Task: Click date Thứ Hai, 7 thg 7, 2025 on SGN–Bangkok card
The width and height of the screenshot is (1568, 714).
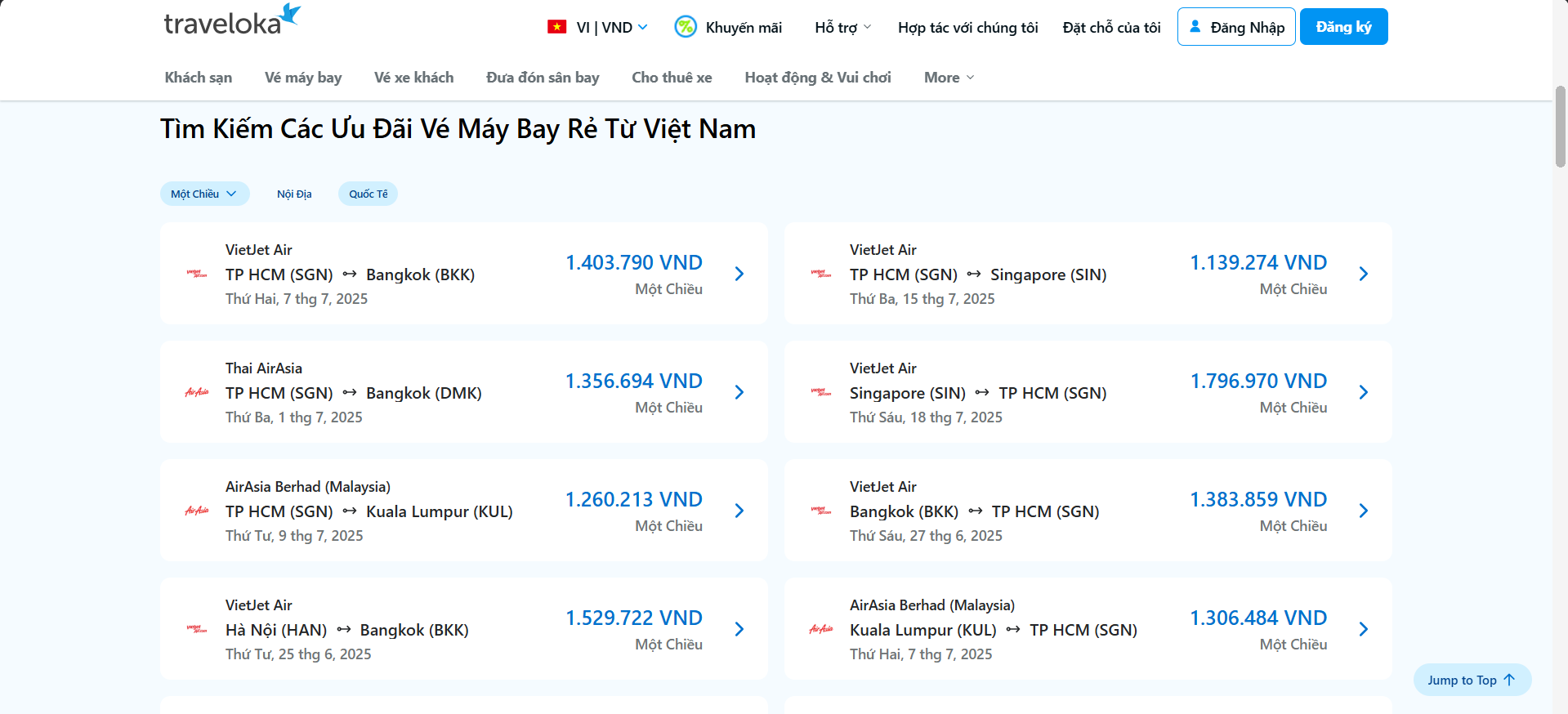Action: [297, 299]
